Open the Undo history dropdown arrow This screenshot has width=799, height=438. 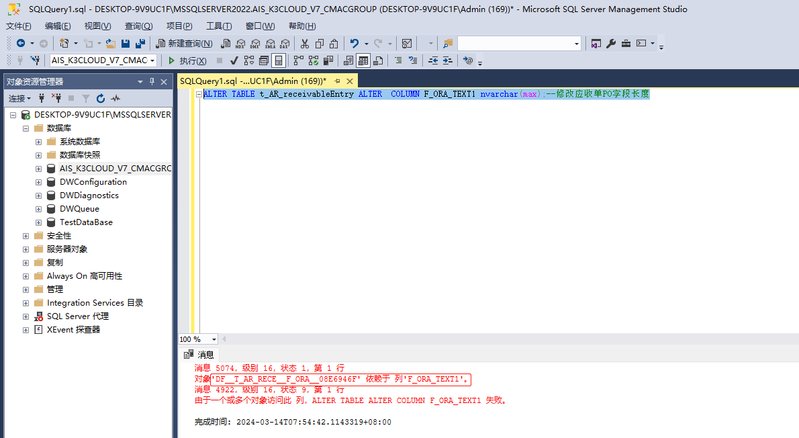pos(366,43)
